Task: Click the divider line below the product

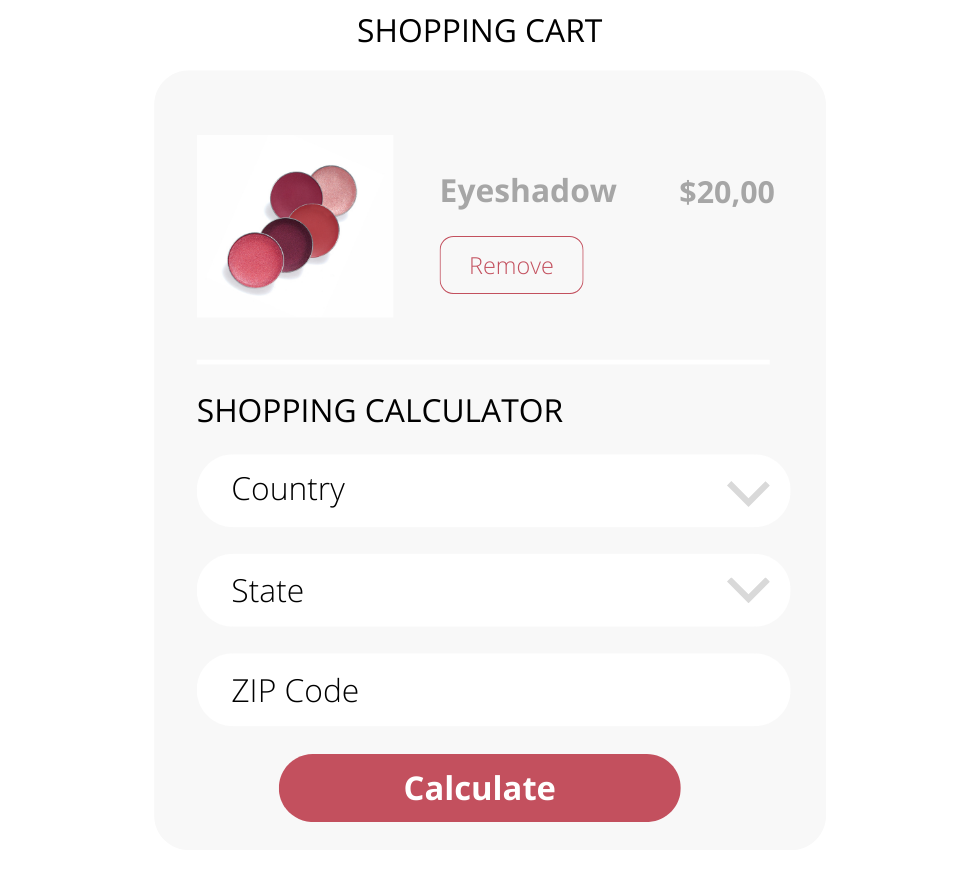Action: click(483, 361)
